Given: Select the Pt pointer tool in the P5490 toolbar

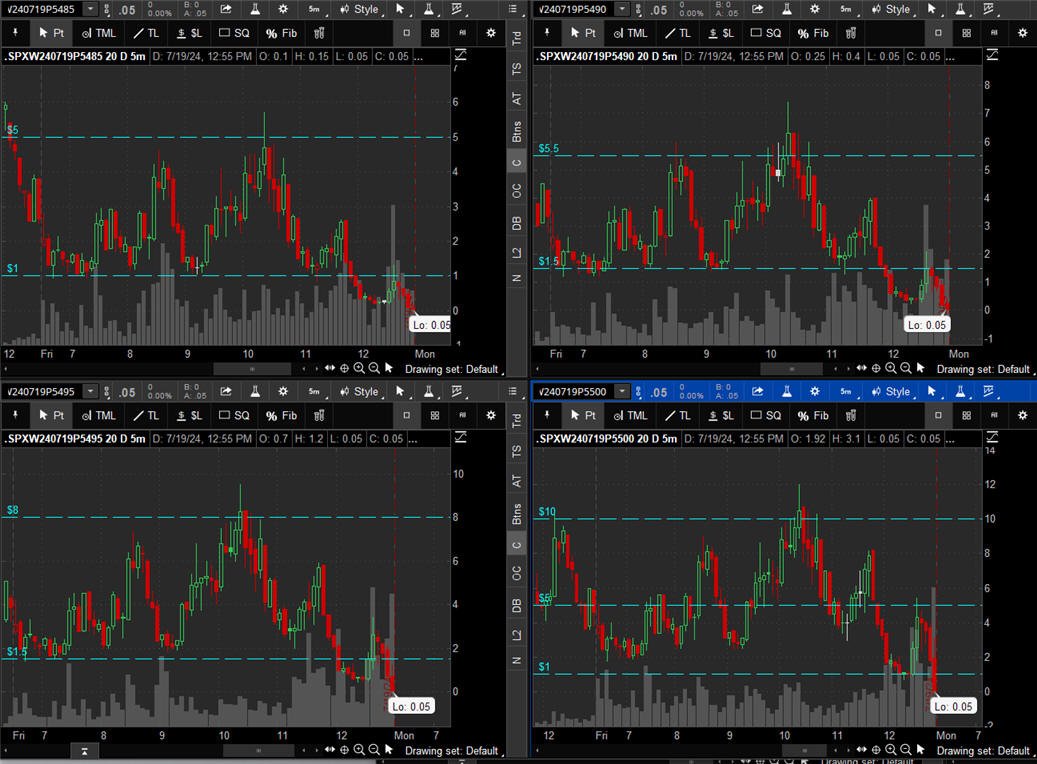Looking at the screenshot, I should click(583, 33).
